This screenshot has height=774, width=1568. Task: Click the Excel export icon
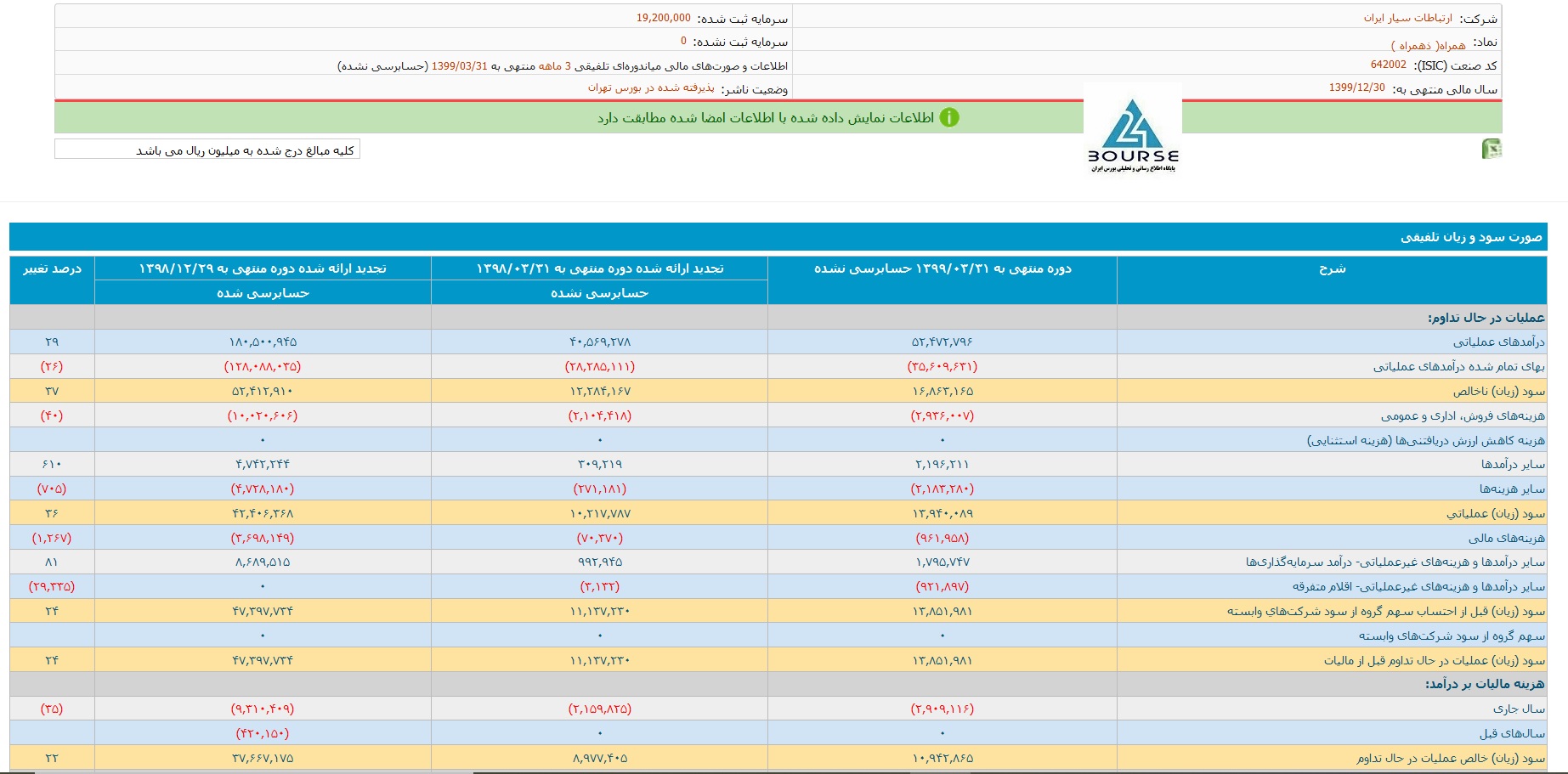1492,150
